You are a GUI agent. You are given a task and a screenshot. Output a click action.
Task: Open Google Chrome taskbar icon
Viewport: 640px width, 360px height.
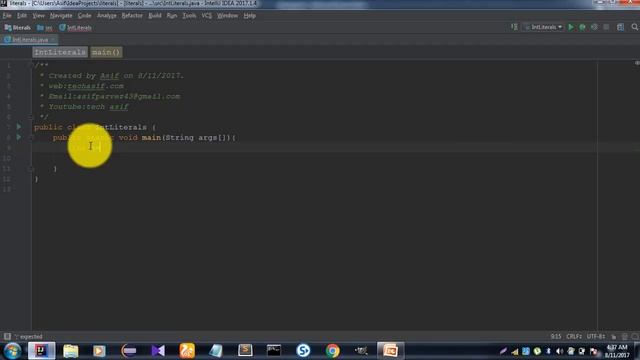(x=333, y=351)
